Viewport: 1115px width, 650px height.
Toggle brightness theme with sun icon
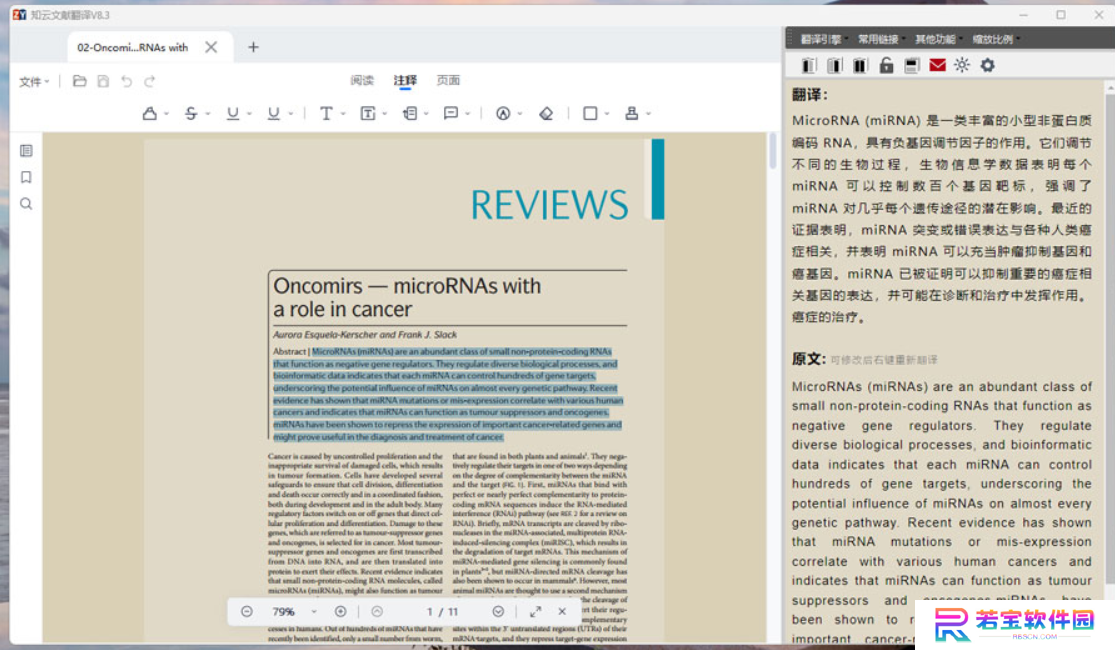coord(962,65)
